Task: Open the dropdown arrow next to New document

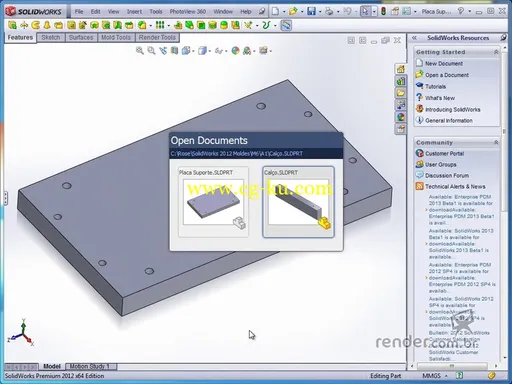Action: point(284,12)
